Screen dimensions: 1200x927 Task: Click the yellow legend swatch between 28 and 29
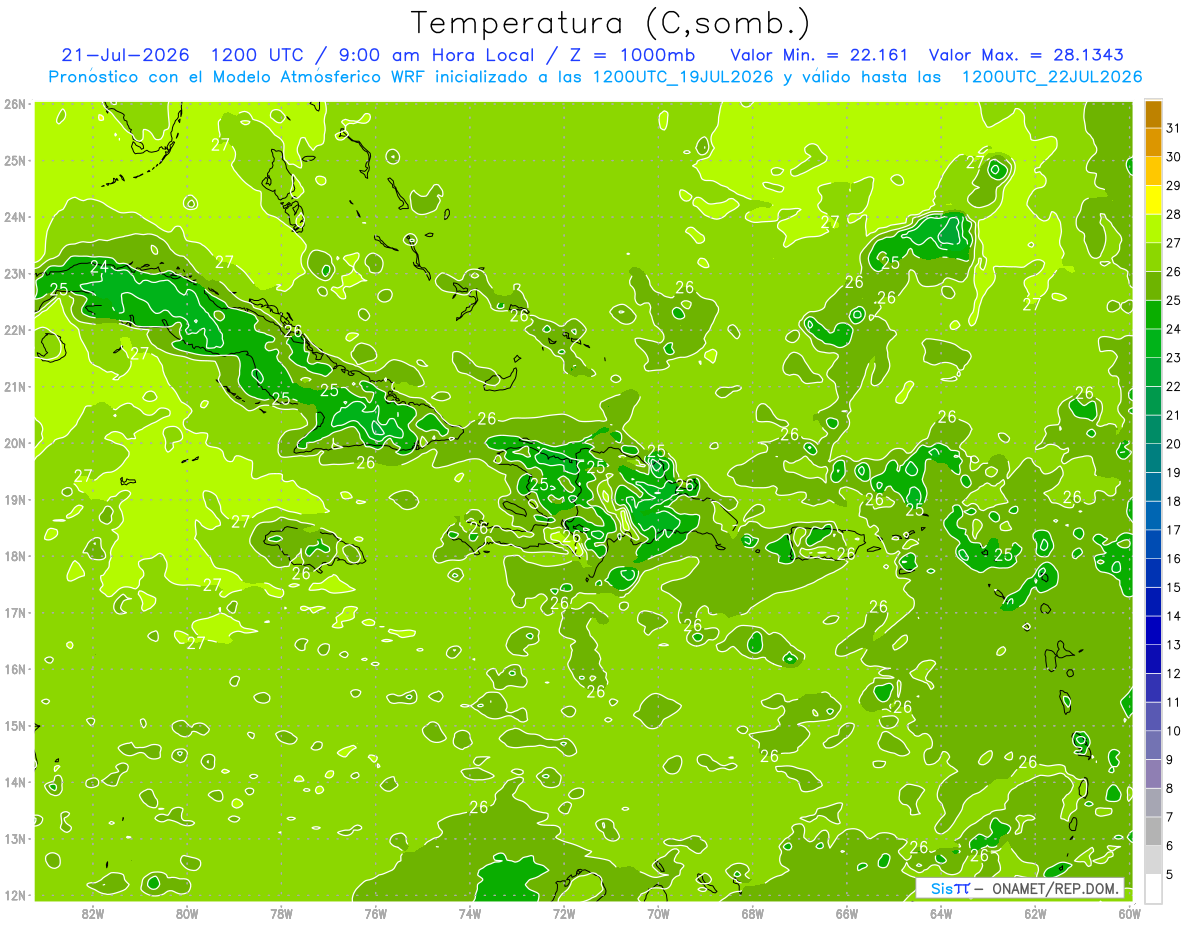click(1153, 200)
